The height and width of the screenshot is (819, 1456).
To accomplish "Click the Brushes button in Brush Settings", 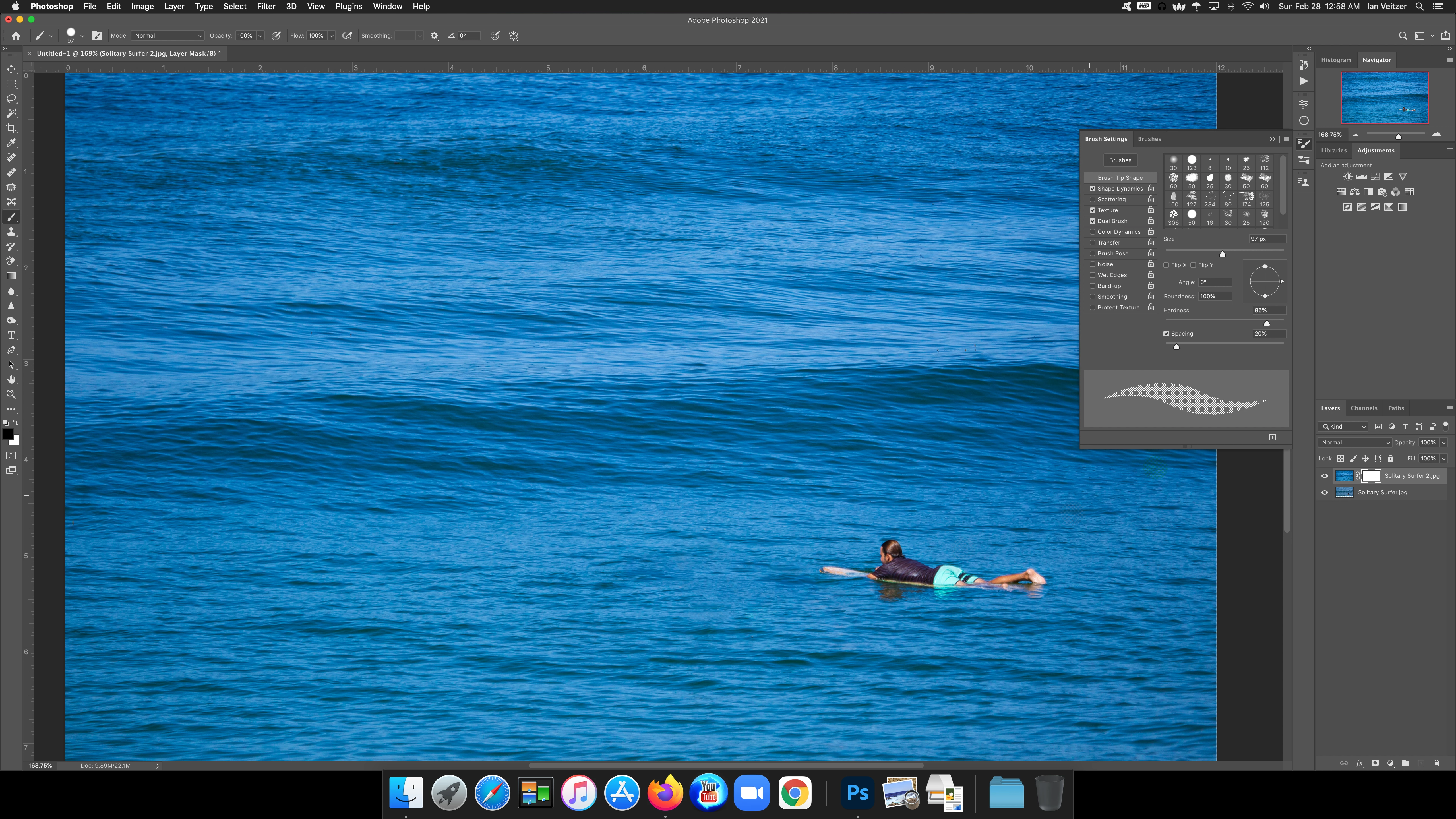I will [x=1120, y=160].
